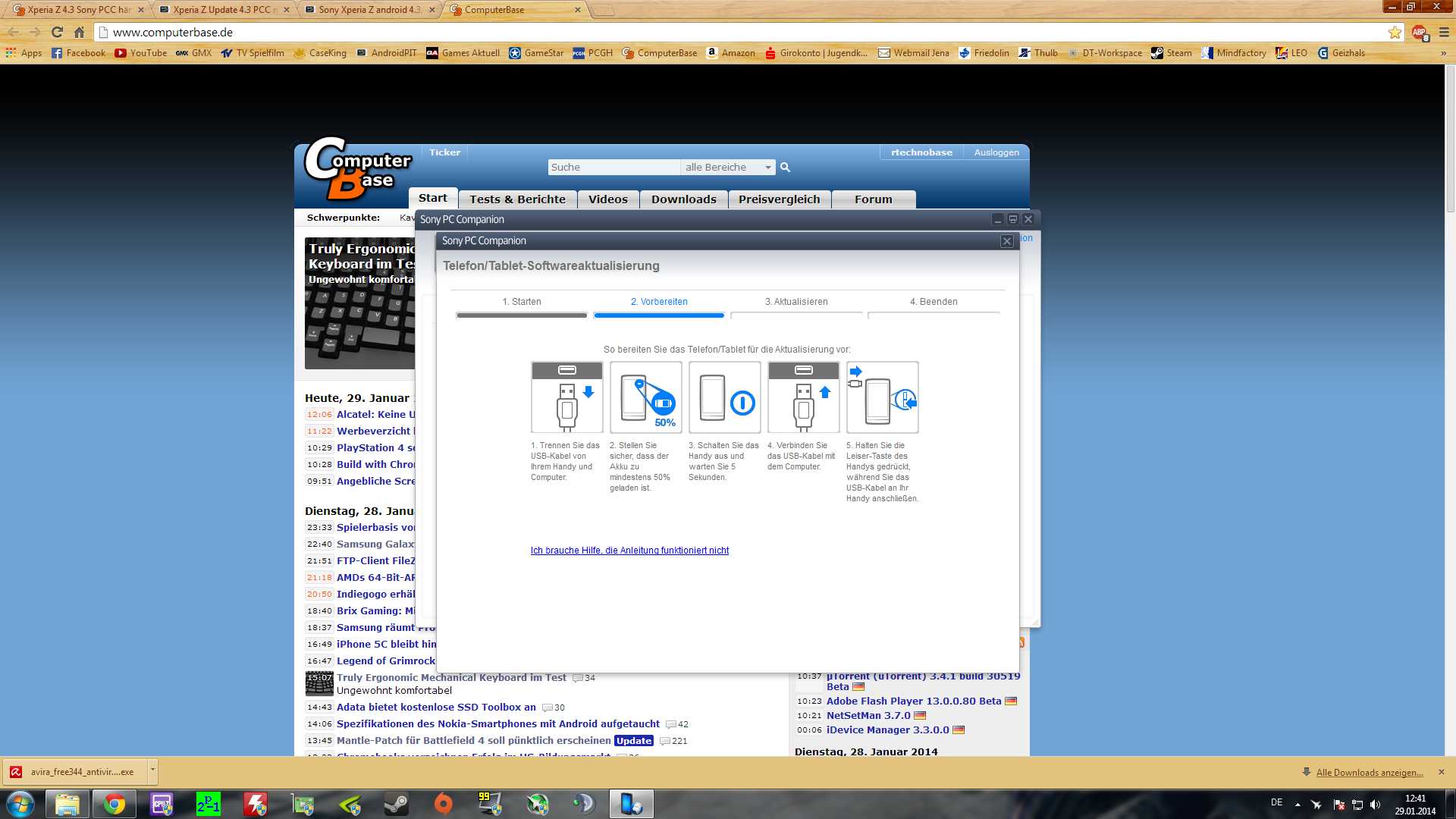
Task: Click the Chrome browser home icon
Action: (x=79, y=33)
